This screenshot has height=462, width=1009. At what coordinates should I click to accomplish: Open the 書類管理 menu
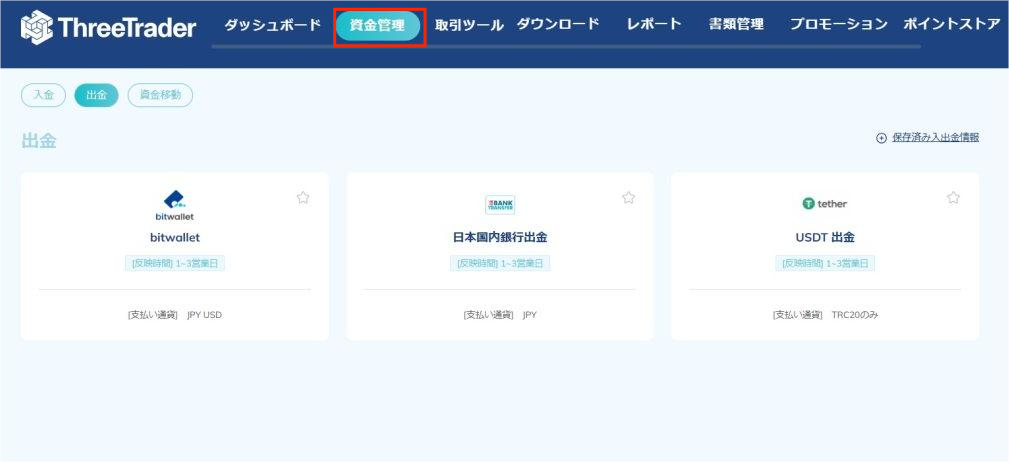point(736,24)
